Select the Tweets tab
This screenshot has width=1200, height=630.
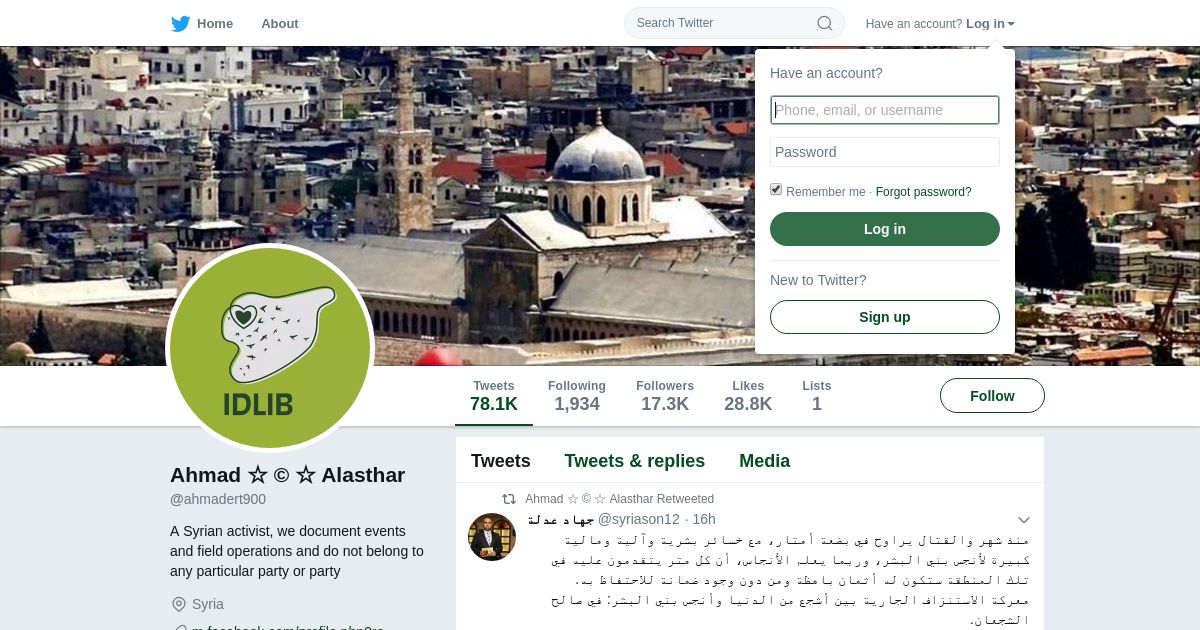click(x=501, y=461)
